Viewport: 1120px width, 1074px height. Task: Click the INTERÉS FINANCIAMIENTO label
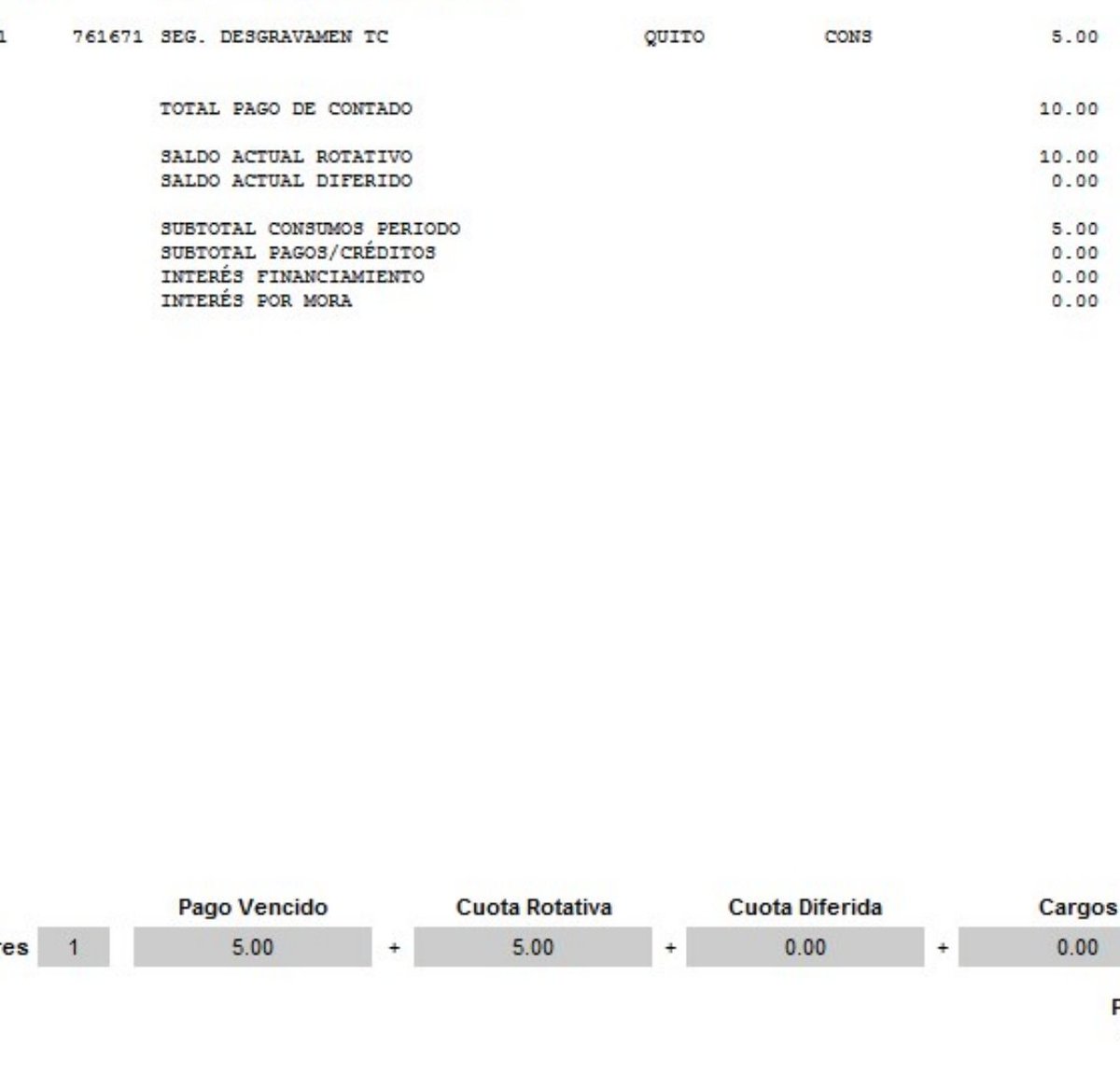click(x=292, y=277)
